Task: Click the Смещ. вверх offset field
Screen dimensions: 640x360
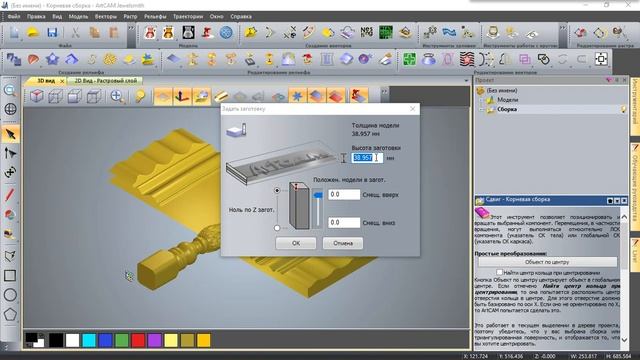Action: [344, 195]
